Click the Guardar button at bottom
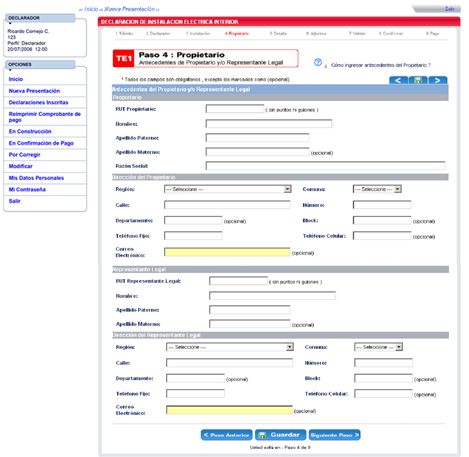469x457 pixels. point(280,435)
